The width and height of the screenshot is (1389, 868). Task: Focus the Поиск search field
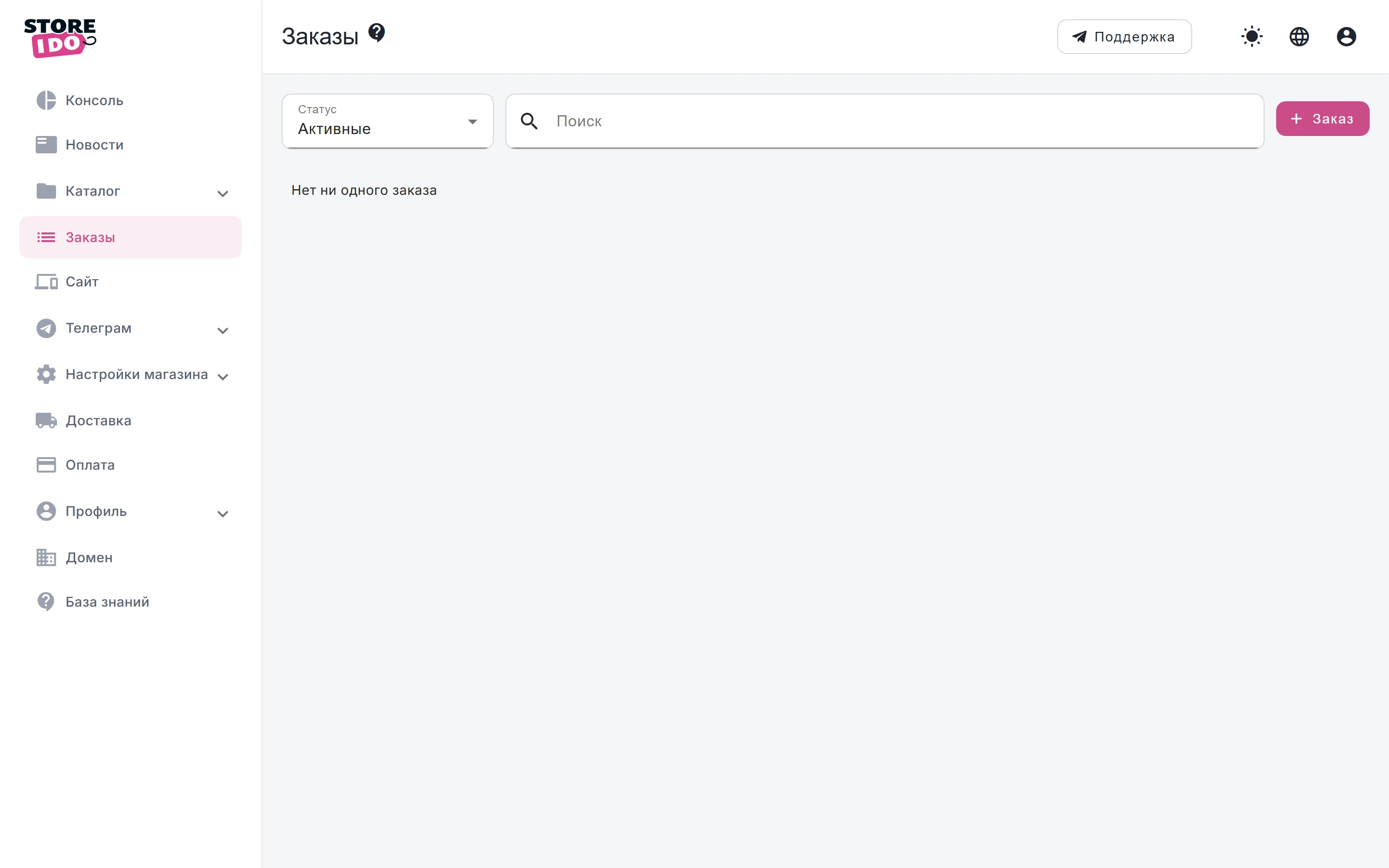coord(885,121)
